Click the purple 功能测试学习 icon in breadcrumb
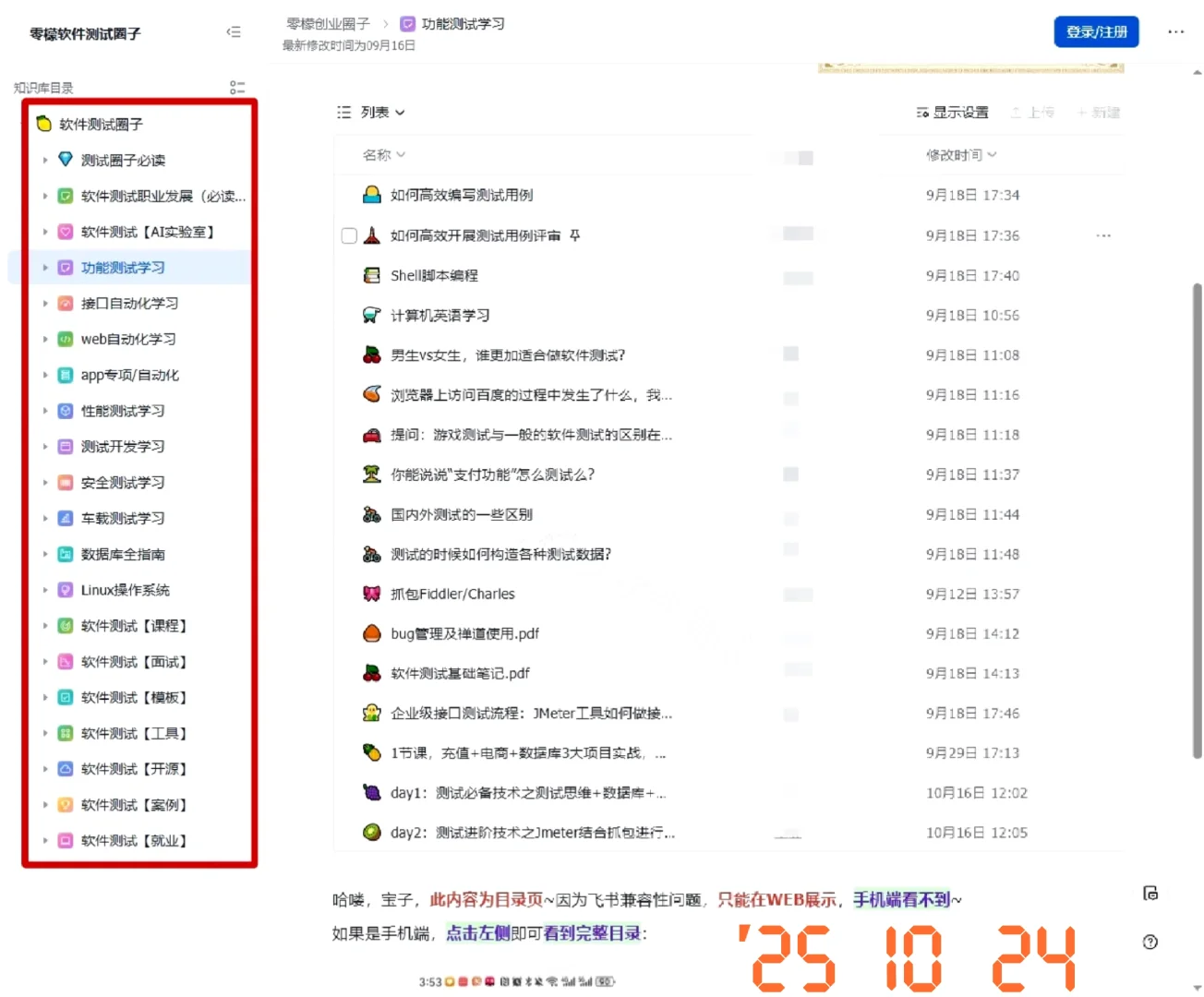Image resolution: width=1204 pixels, height=997 pixels. (x=407, y=24)
